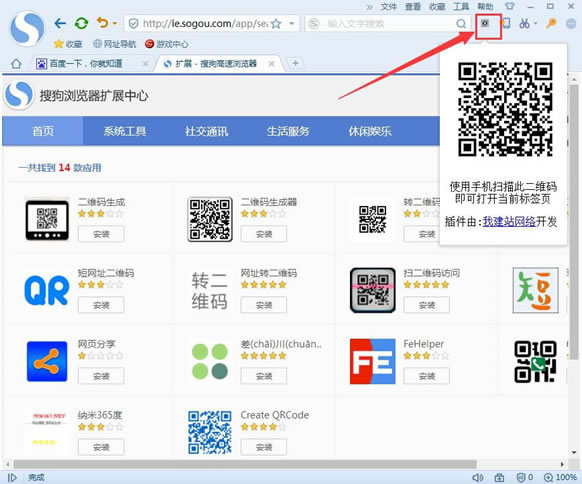
Task: Click the orange undo restore icon
Action: (103, 23)
